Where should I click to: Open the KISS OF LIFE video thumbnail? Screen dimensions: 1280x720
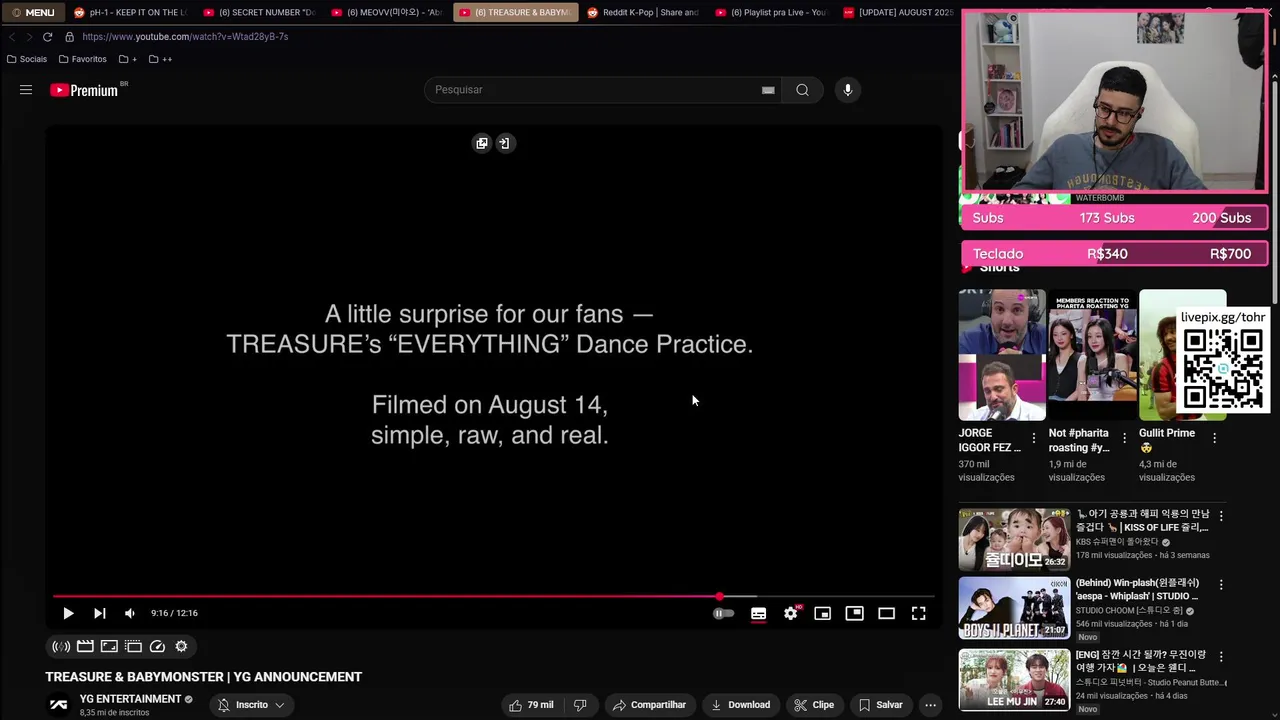[1014, 539]
